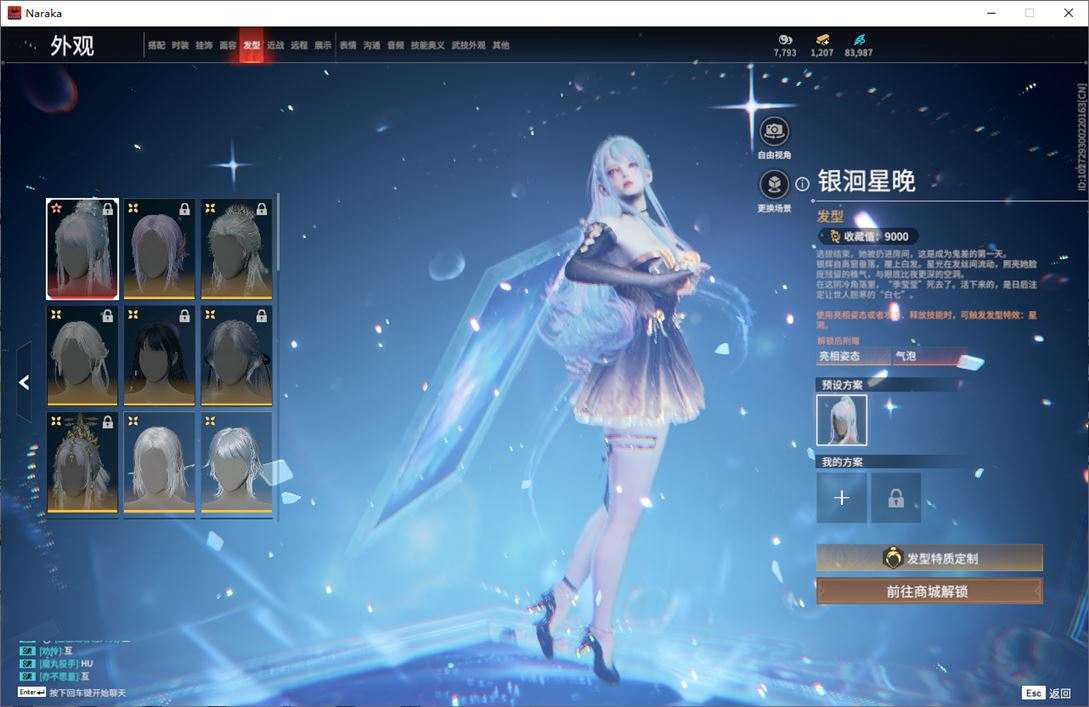Show info icon beside 银洄星晚 title
The height and width of the screenshot is (707, 1089).
click(802, 184)
